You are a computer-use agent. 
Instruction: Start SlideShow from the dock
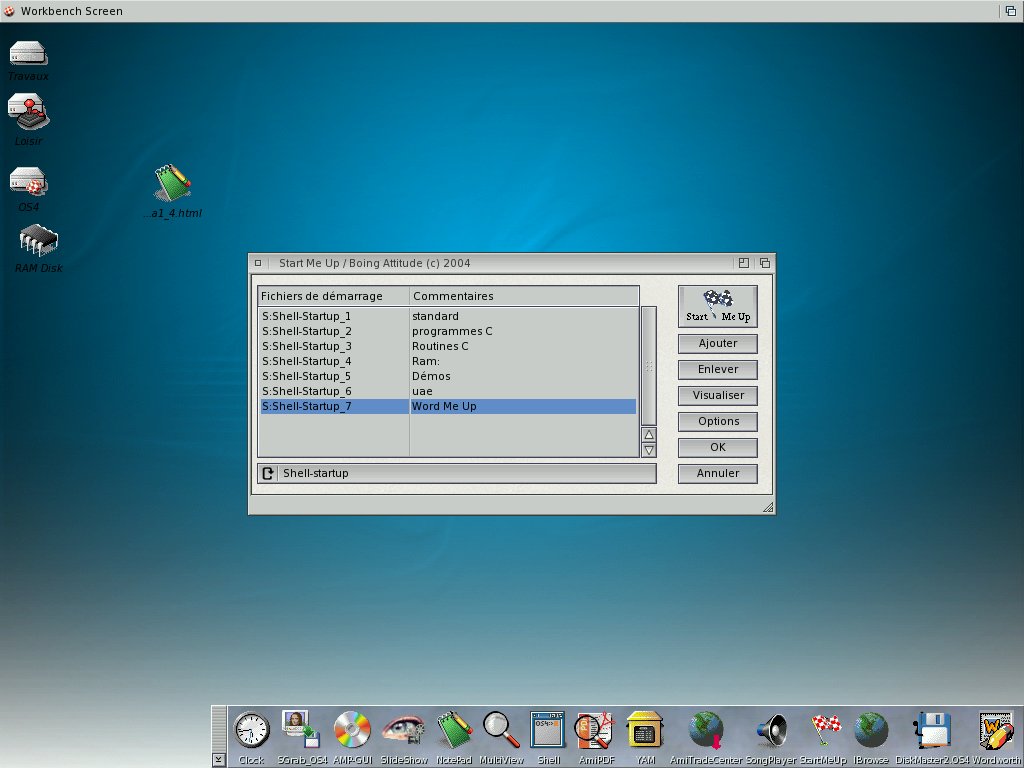pos(403,730)
